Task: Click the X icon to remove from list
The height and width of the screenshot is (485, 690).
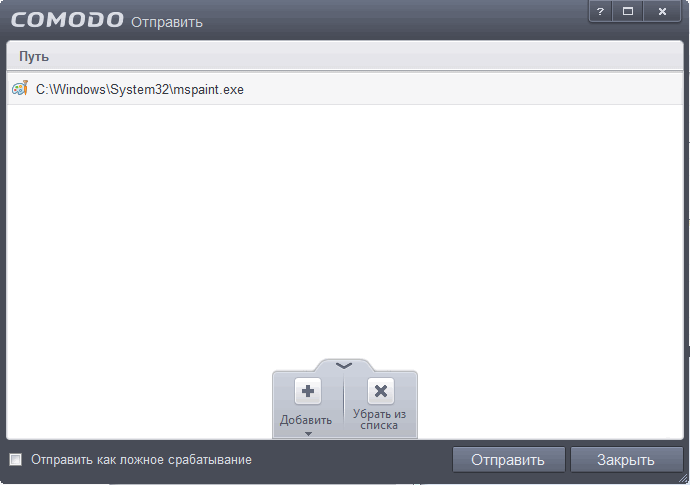Action: click(381, 391)
